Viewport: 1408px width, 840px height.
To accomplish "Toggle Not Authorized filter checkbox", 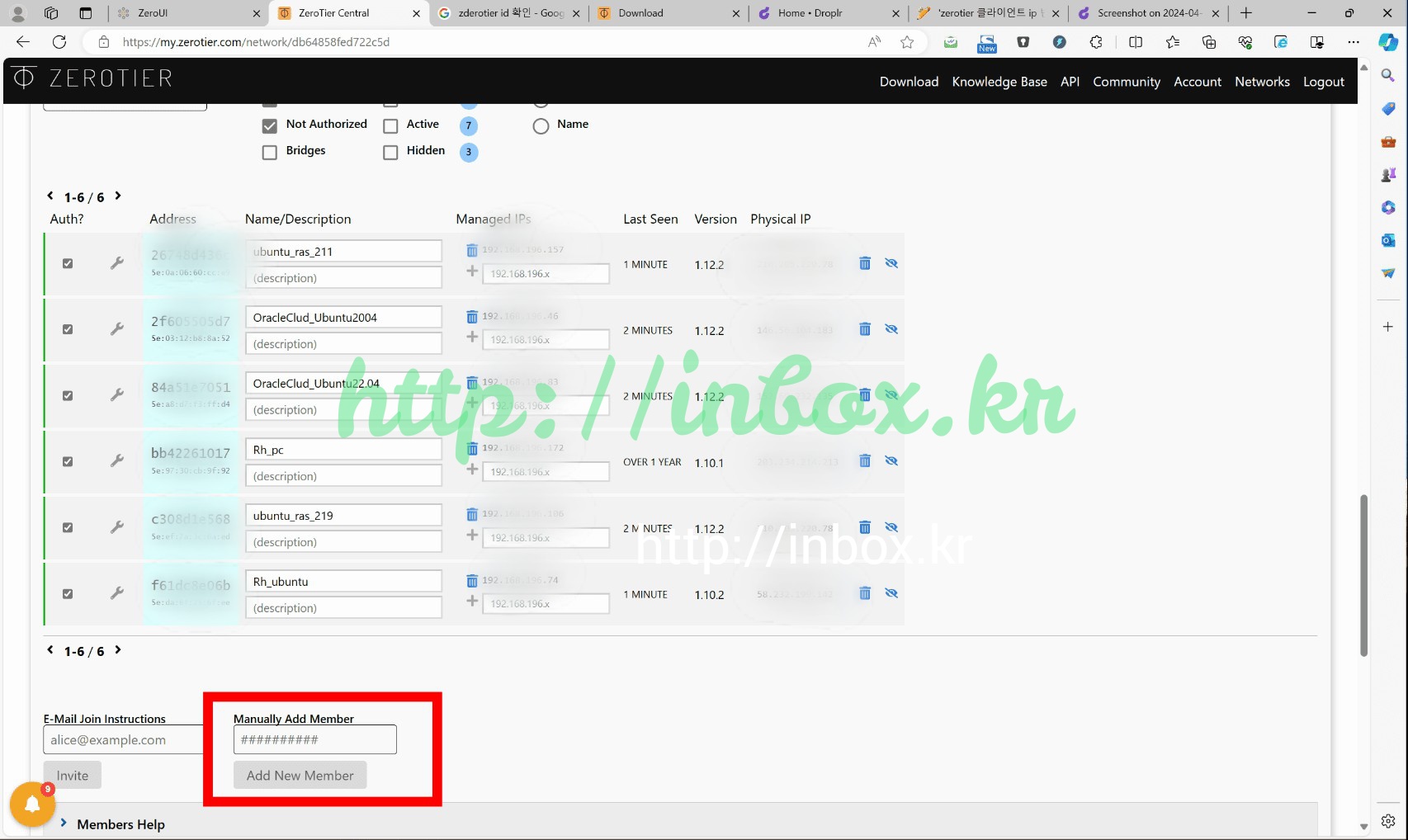I will pos(270,126).
